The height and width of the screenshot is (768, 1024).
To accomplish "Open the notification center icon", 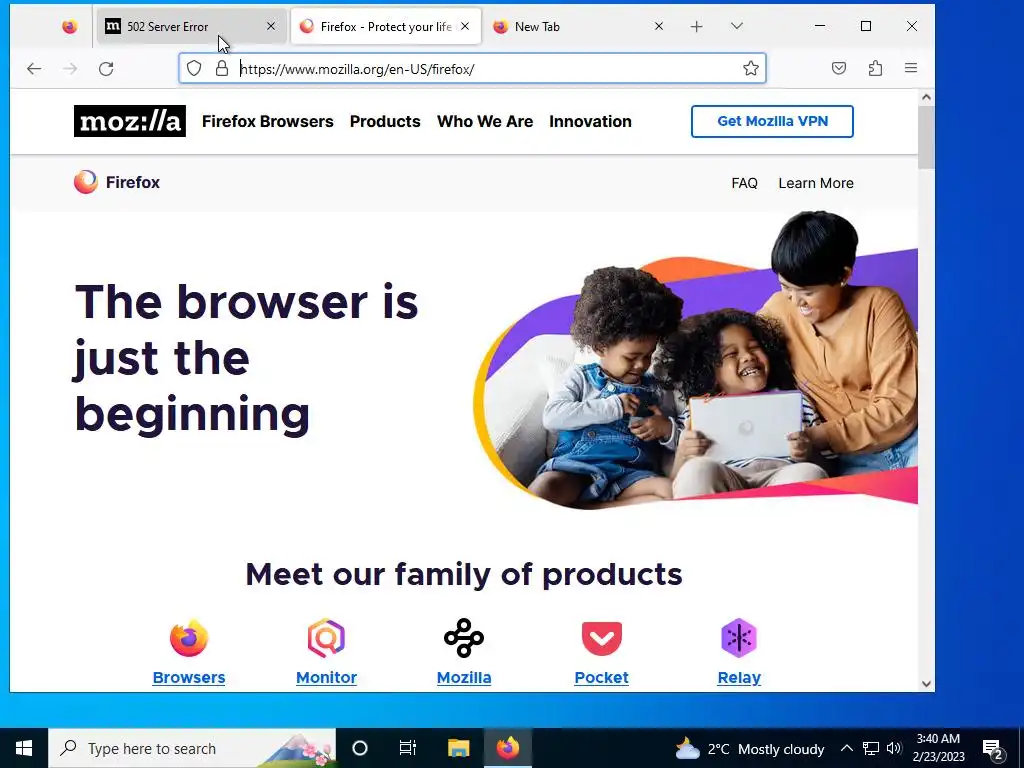I will coord(993,748).
